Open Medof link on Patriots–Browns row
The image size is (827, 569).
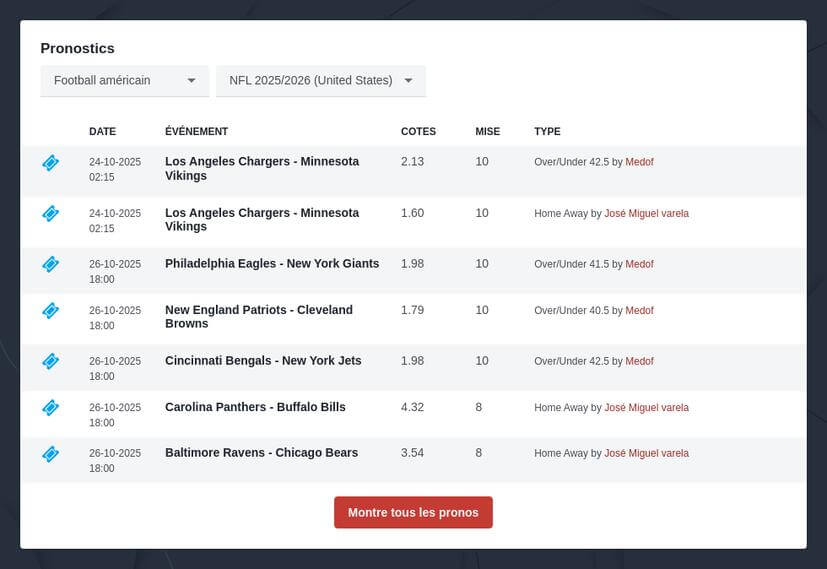pos(639,311)
